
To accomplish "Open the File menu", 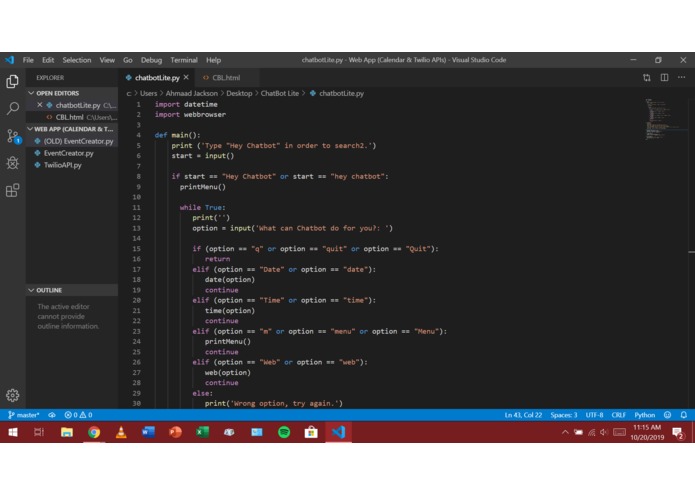I will [x=28, y=60].
